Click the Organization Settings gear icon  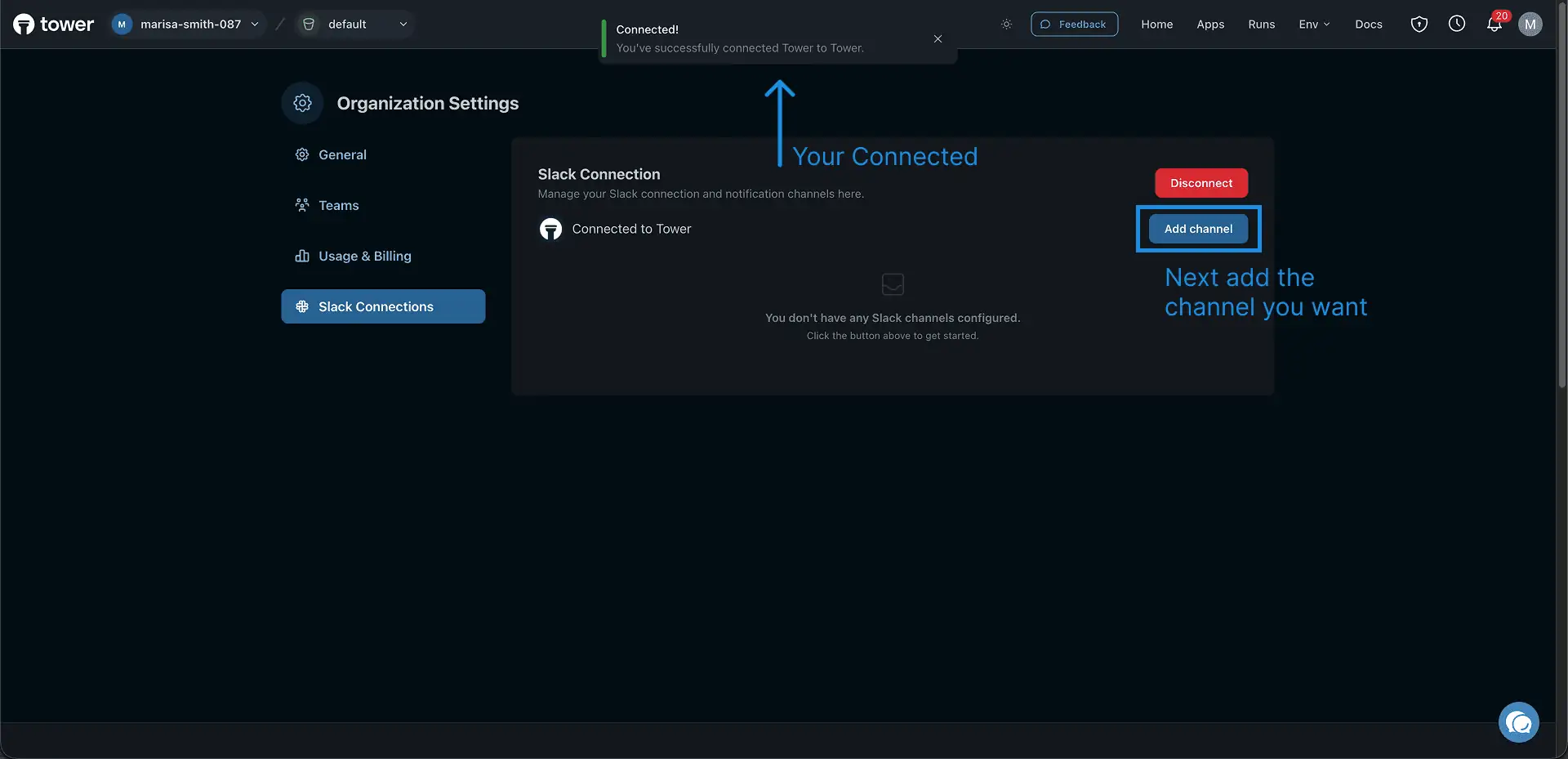pyautogui.click(x=303, y=103)
